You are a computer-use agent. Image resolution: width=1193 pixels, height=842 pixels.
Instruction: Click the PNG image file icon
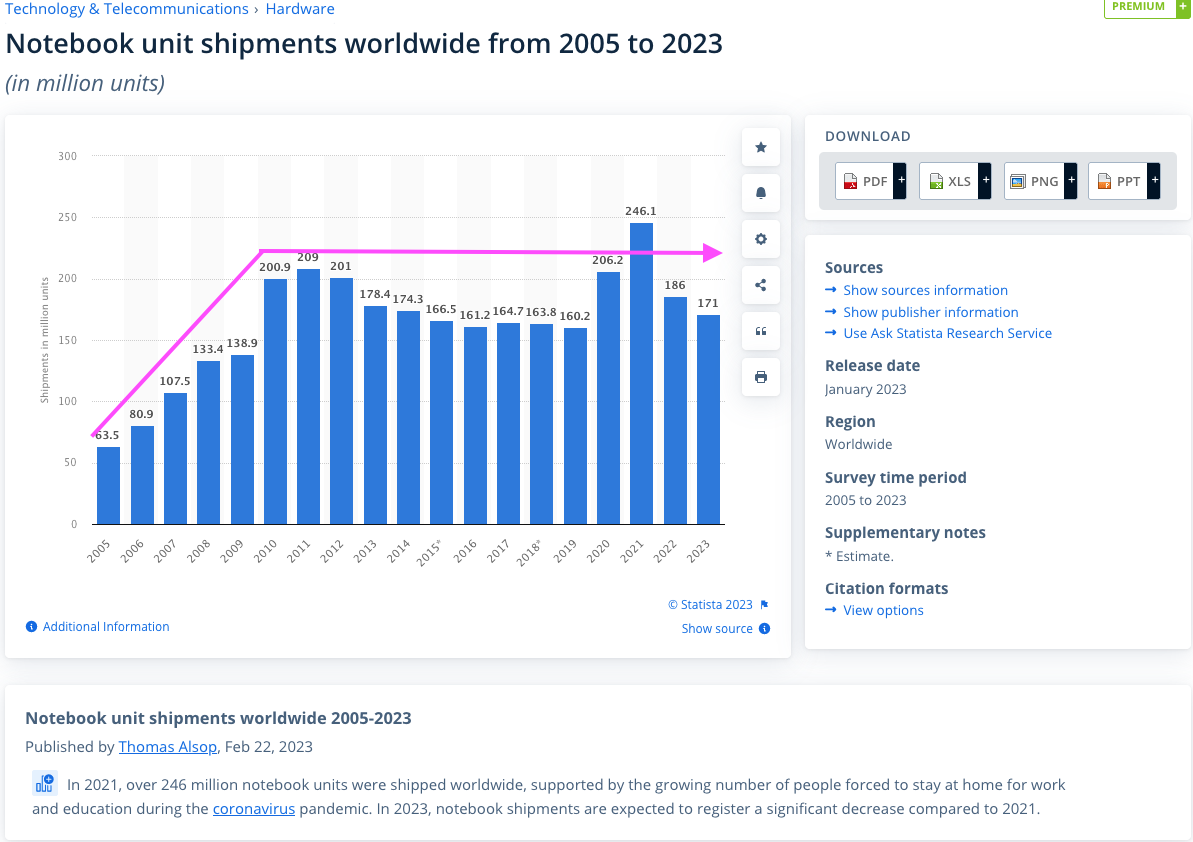(x=1017, y=182)
